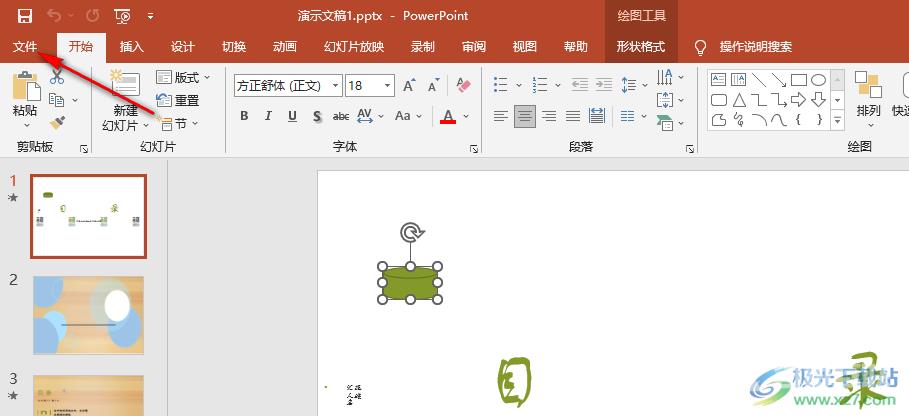Switch to the 插入 ribbon tab
Viewport: 909px width, 416px height.
132,47
